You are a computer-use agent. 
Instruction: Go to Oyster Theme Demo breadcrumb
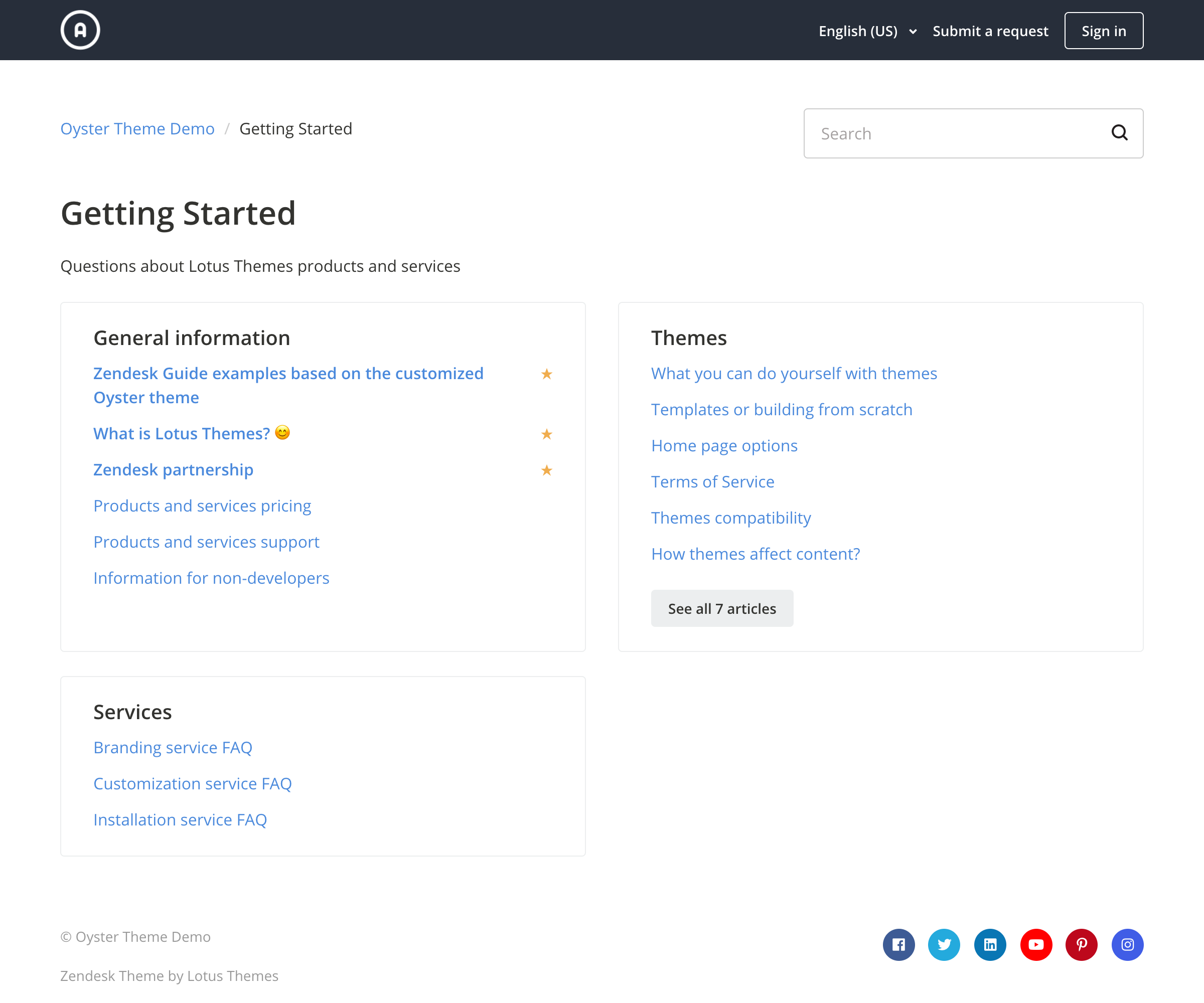pos(137,128)
